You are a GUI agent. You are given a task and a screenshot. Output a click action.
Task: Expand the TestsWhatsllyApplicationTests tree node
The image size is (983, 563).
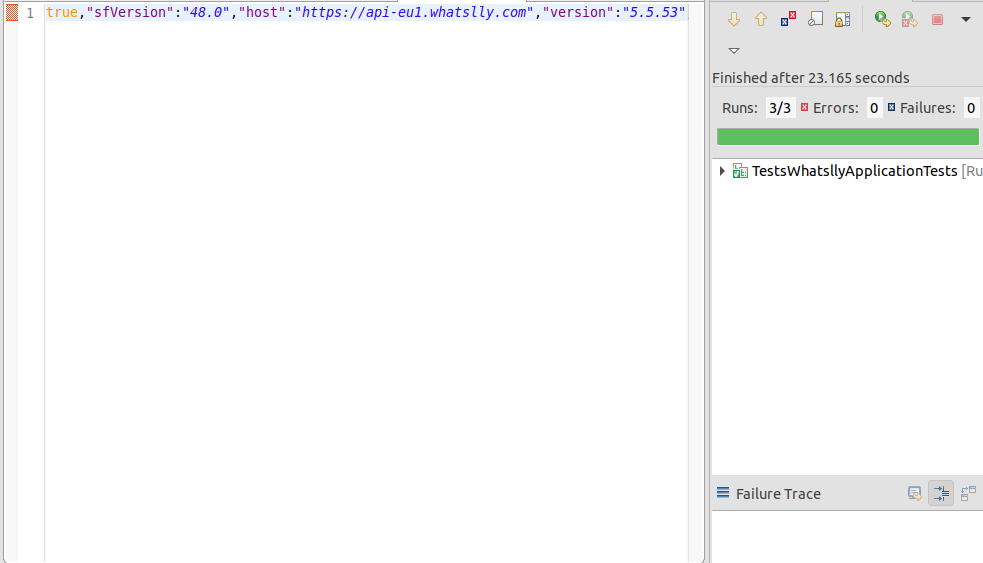(722, 171)
